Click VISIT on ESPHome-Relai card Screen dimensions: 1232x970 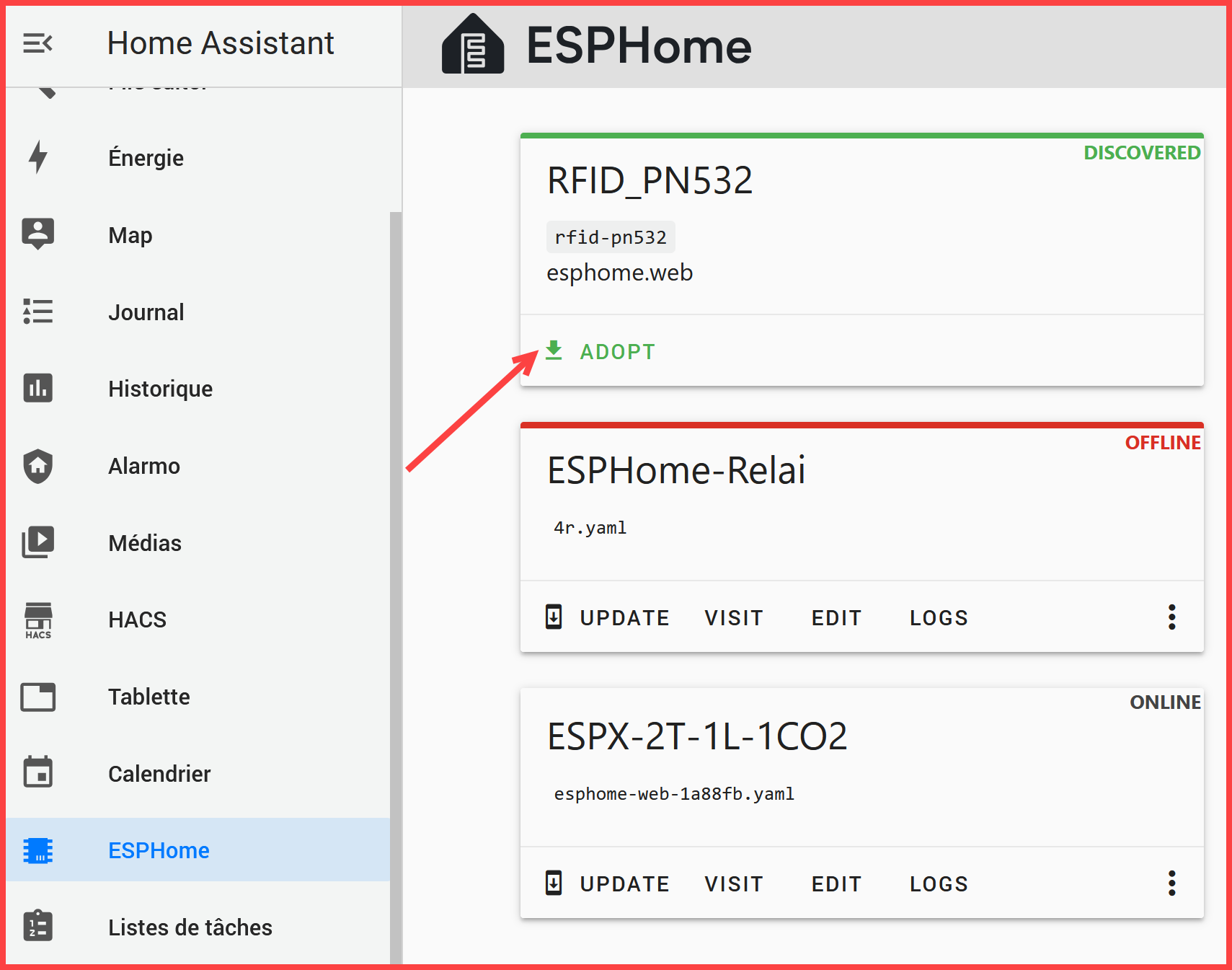point(734,618)
